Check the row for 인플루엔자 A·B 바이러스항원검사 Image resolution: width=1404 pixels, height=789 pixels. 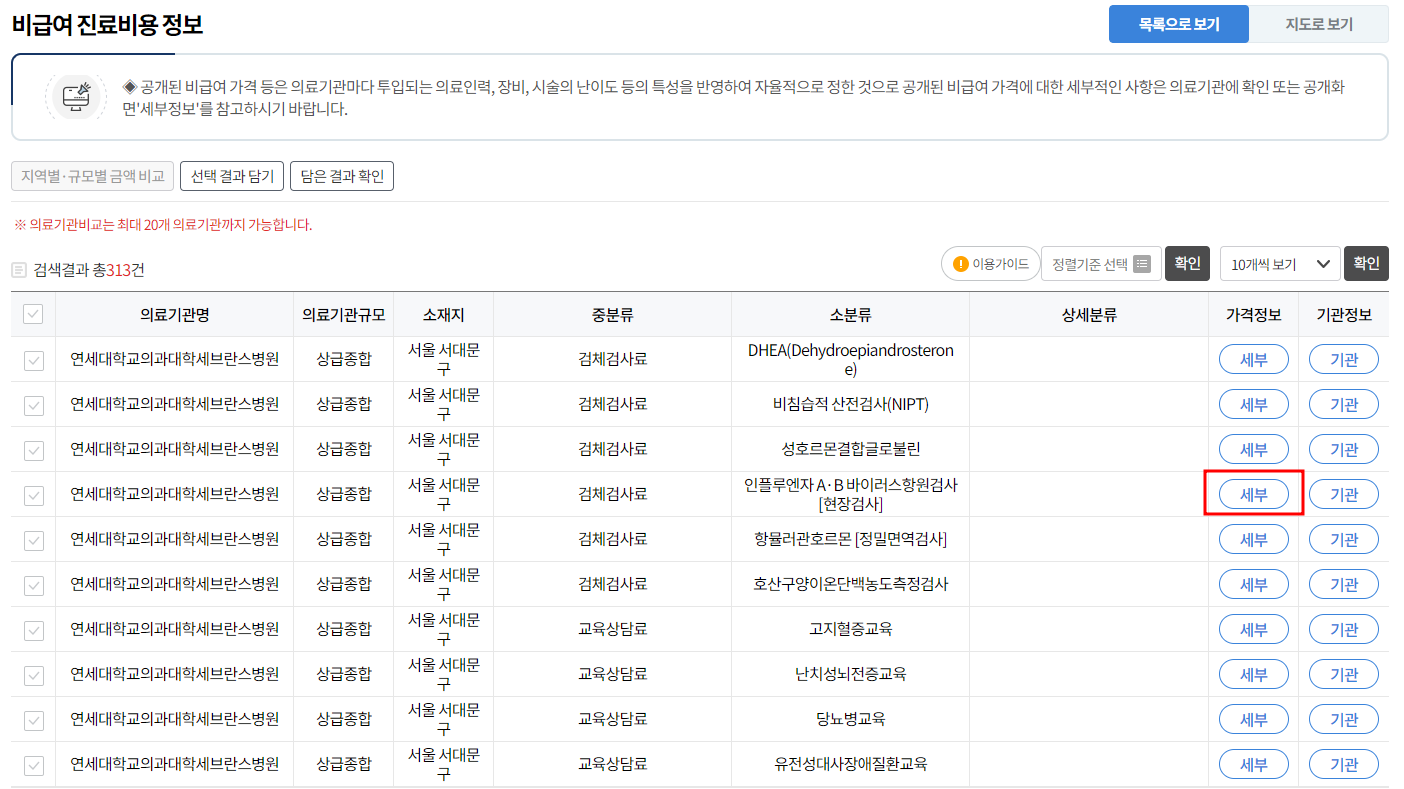(x=34, y=495)
